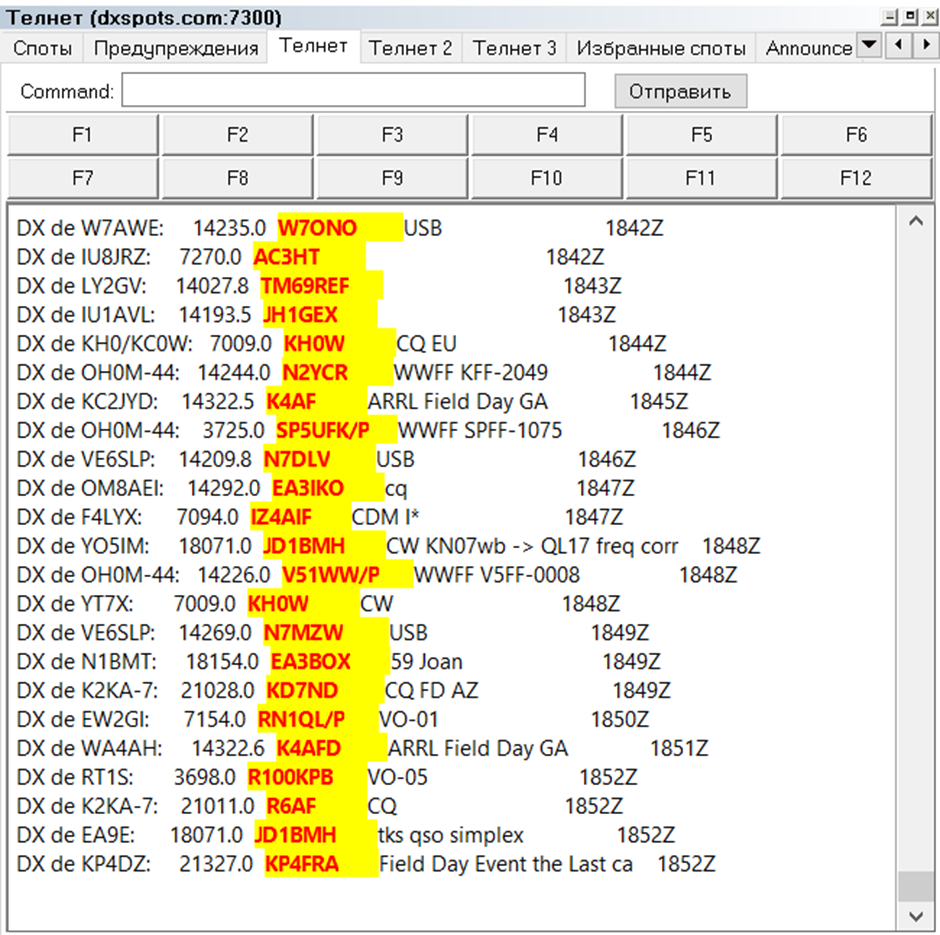Viewport: 940px width, 935px height.
Task: Click the spot list scrollbar thumb
Action: click(x=915, y=886)
